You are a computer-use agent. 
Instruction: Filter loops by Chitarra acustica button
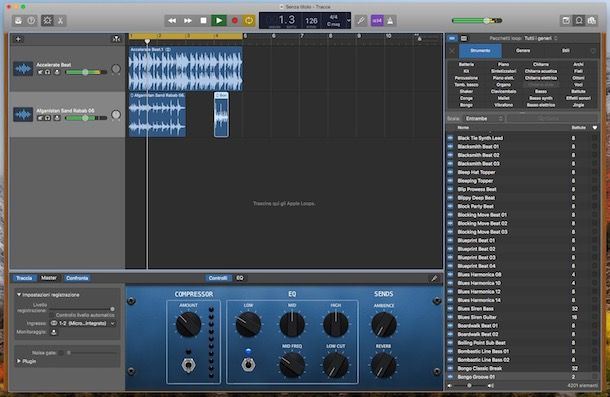(x=541, y=71)
